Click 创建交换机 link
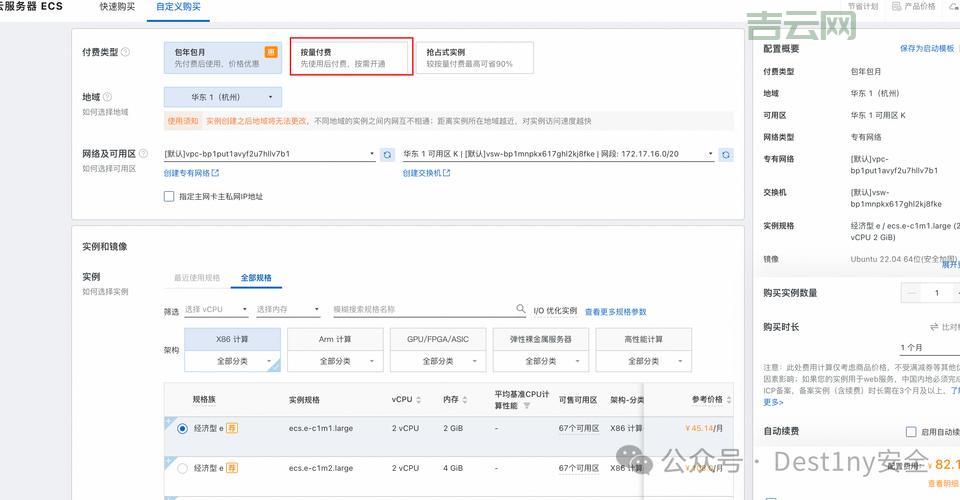 (426, 173)
